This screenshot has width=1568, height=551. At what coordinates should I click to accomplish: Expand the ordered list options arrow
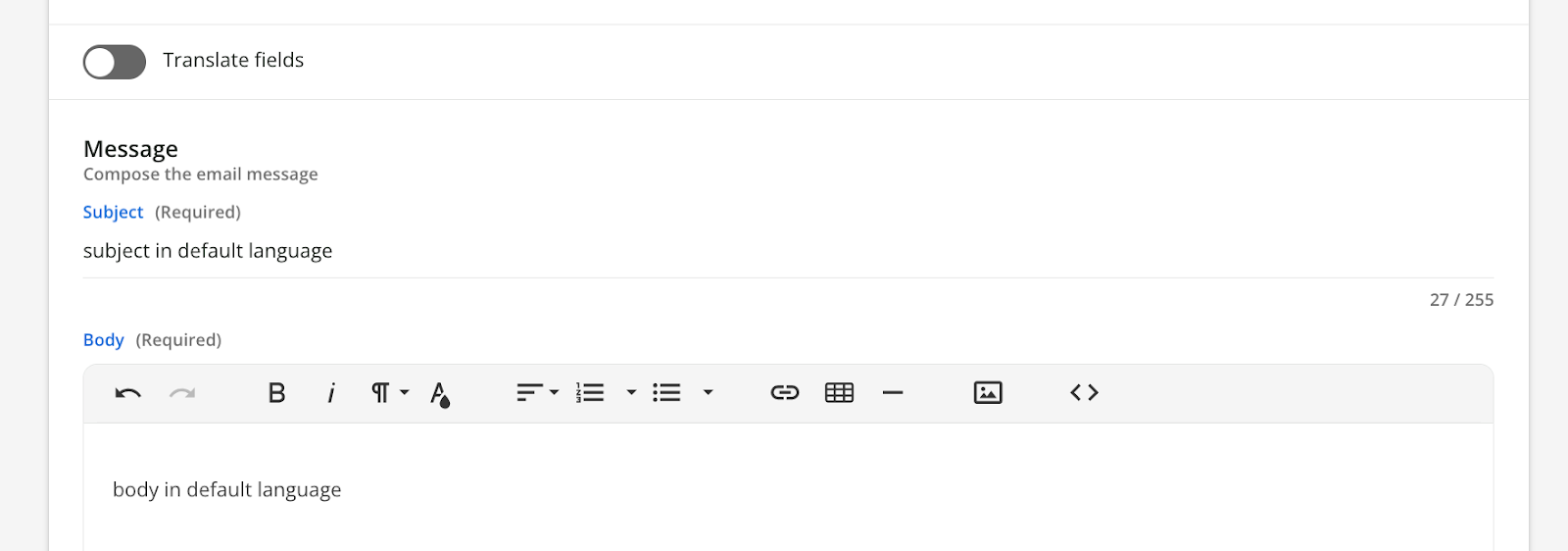631,393
